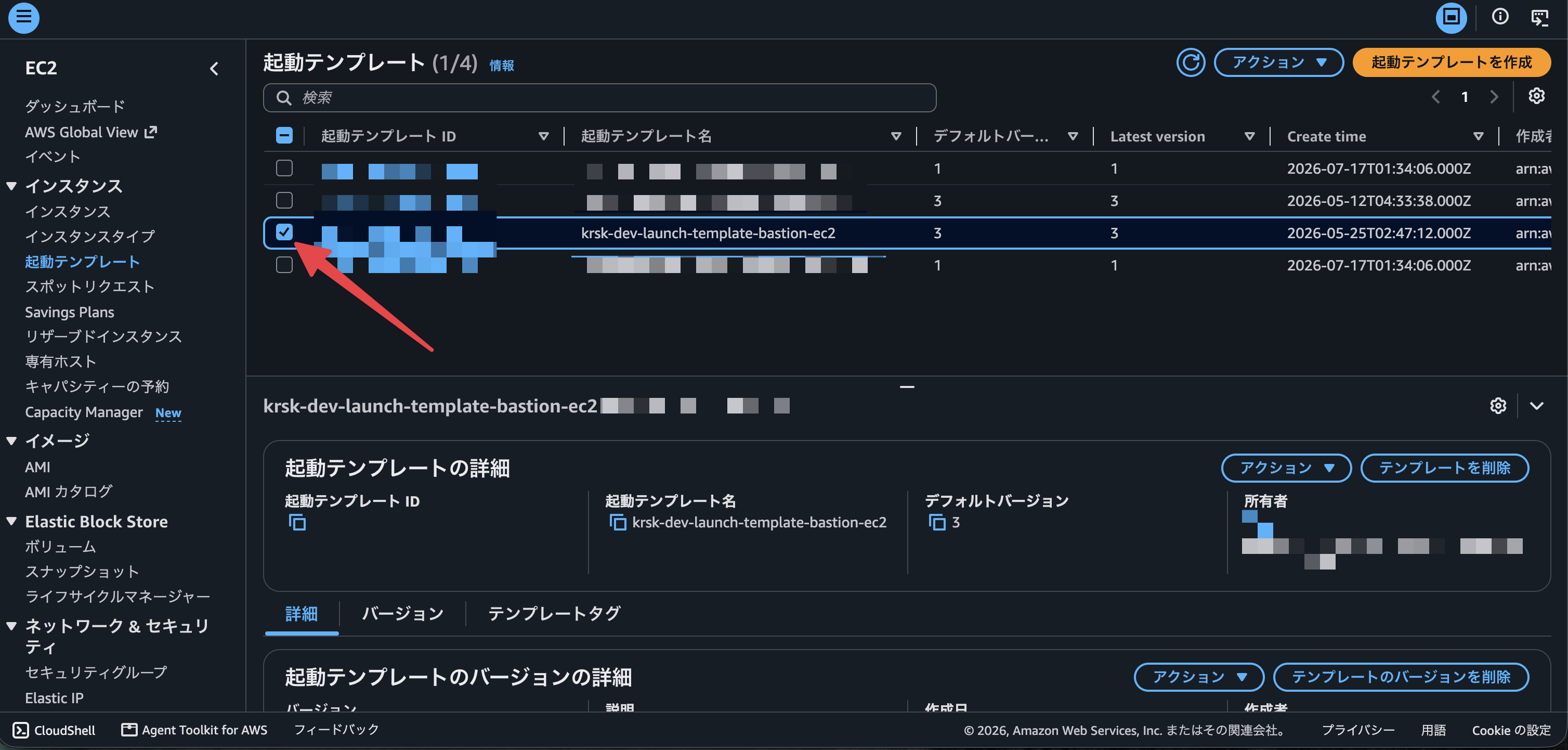Open フィードバック in the footer
Viewport: 1568px width, 750px height.
[336, 729]
